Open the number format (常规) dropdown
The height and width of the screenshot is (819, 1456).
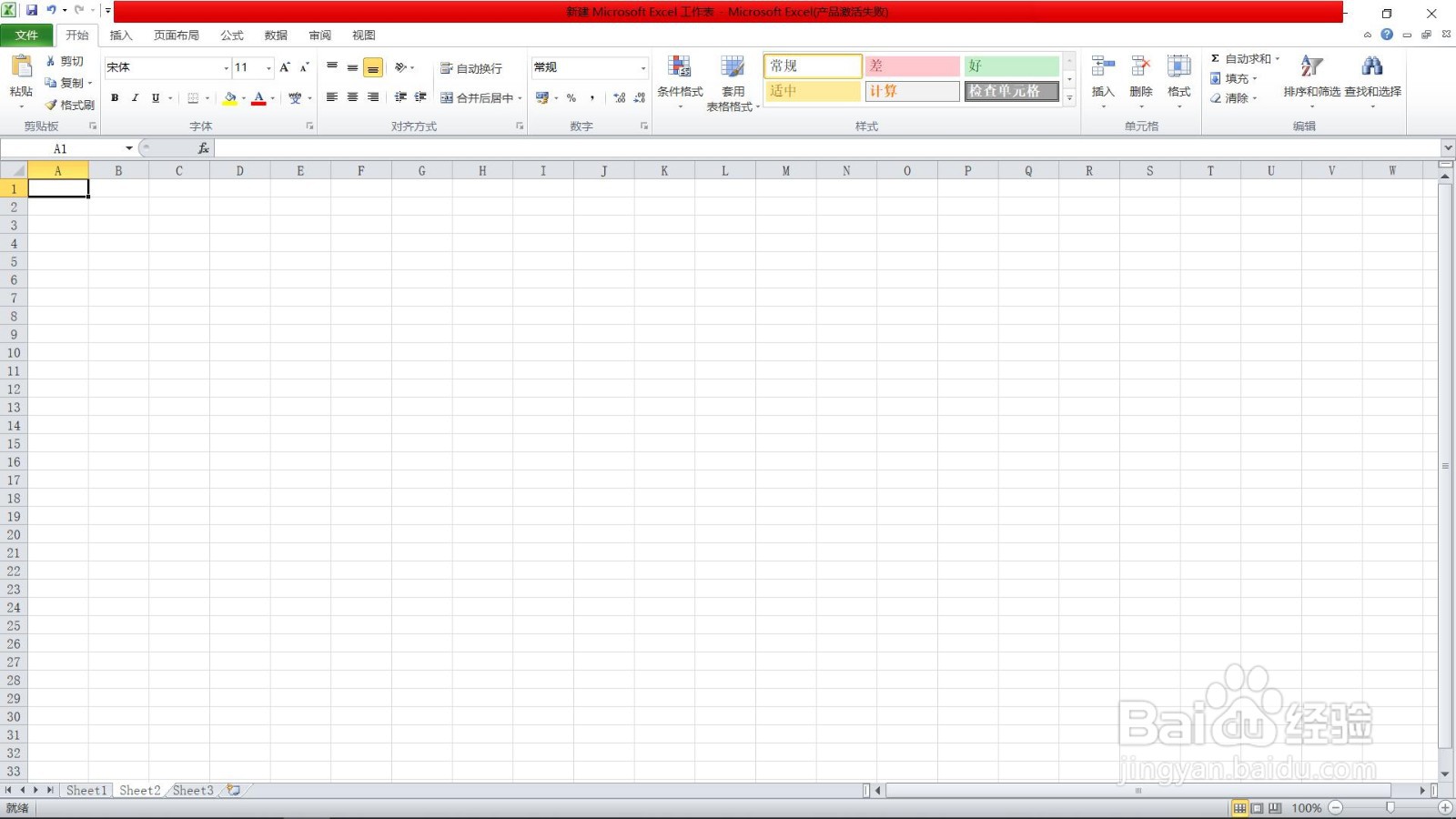coord(642,68)
